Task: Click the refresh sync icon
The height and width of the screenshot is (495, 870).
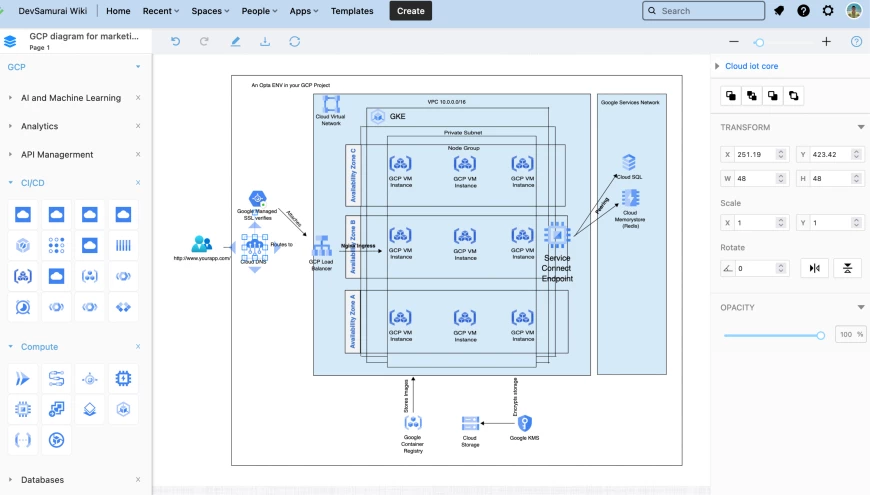Action: pos(295,42)
